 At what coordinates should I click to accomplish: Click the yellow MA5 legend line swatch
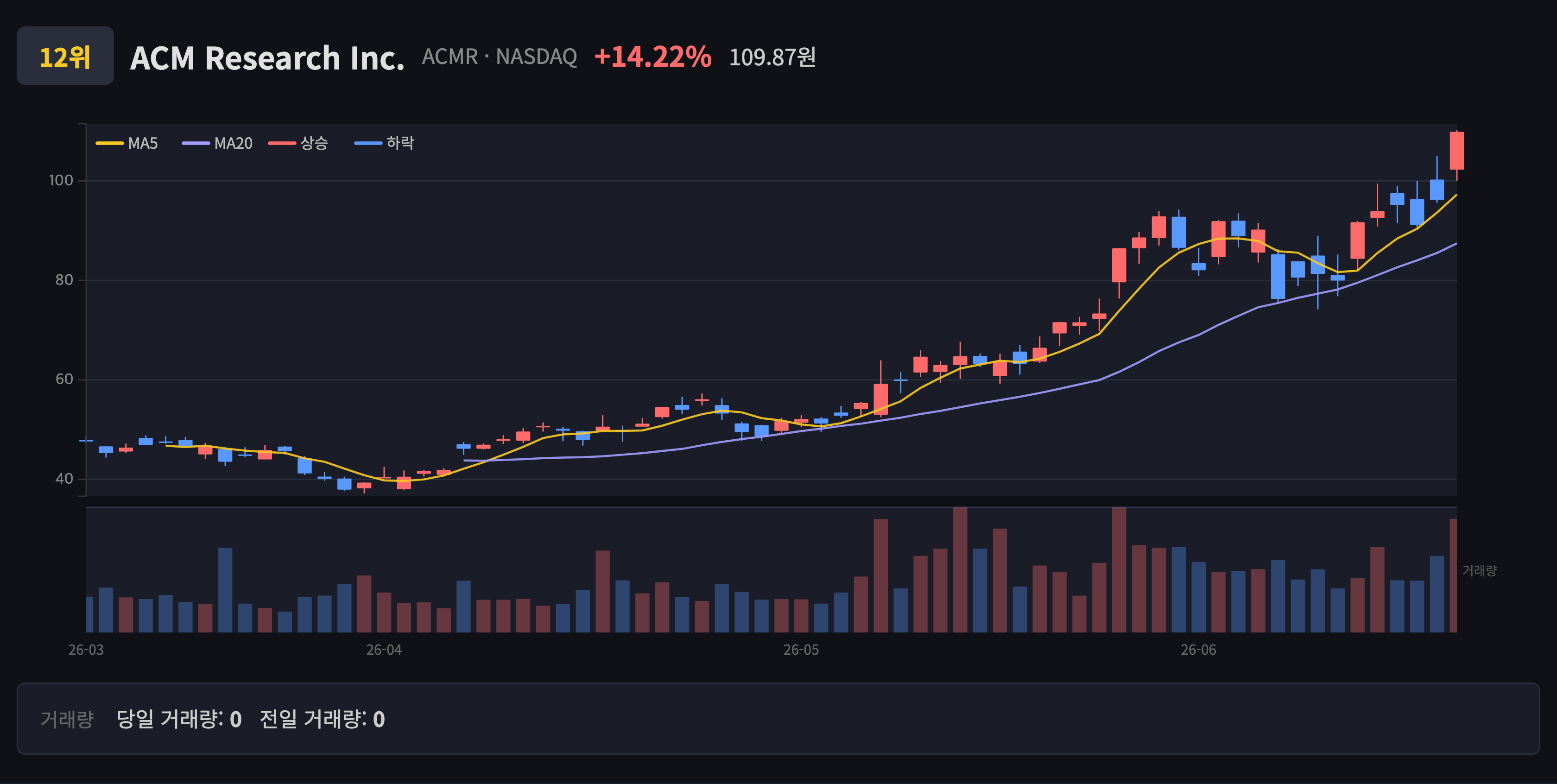109,143
